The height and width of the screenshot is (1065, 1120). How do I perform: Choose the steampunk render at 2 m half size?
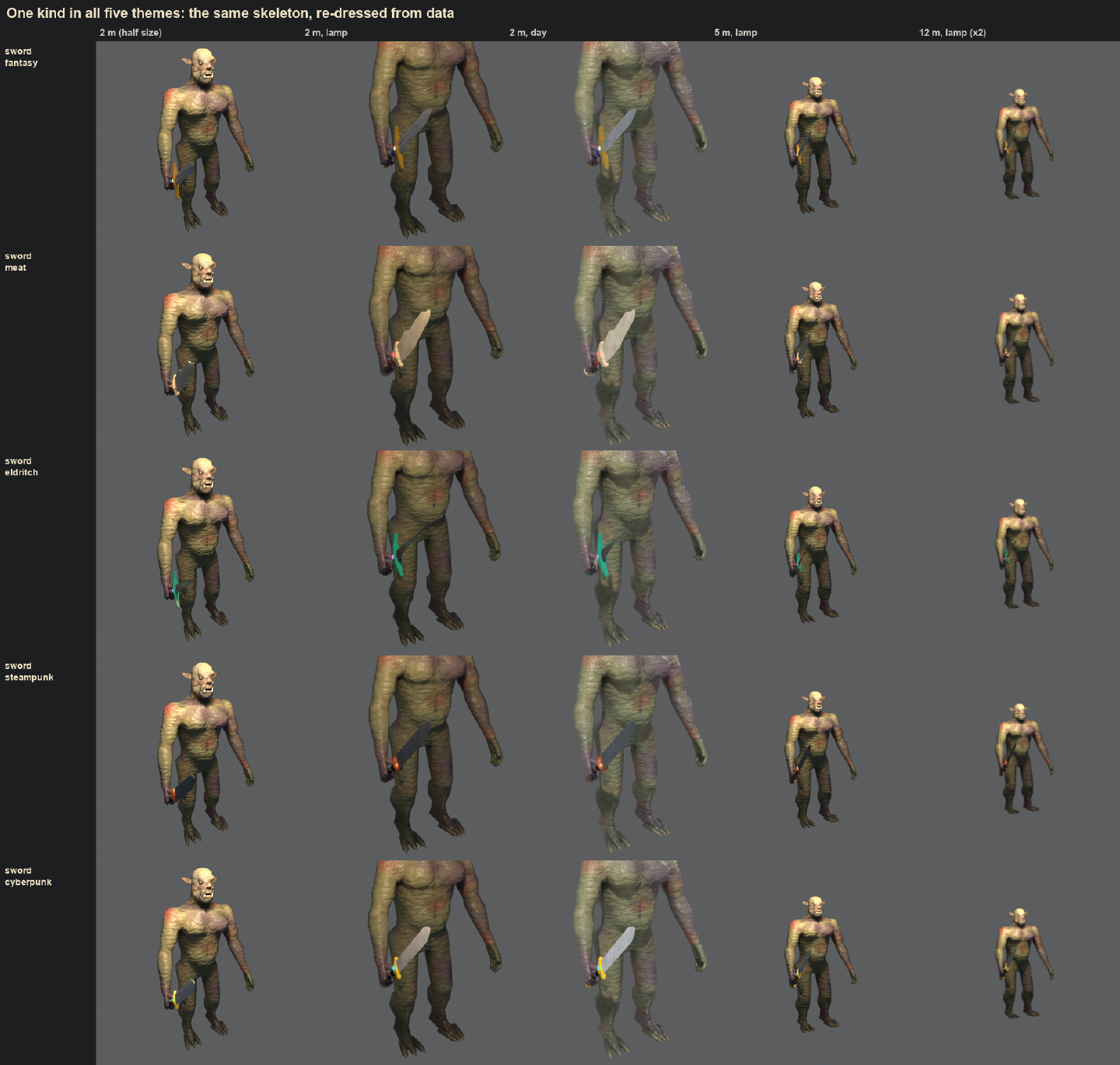tap(198, 758)
